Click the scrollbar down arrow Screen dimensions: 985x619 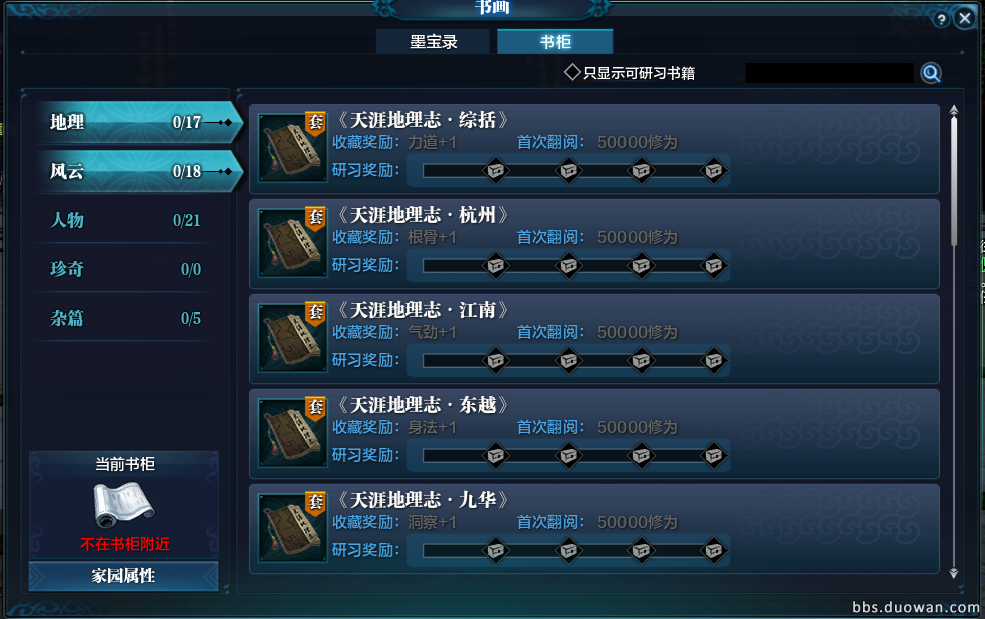pyautogui.click(x=954, y=572)
